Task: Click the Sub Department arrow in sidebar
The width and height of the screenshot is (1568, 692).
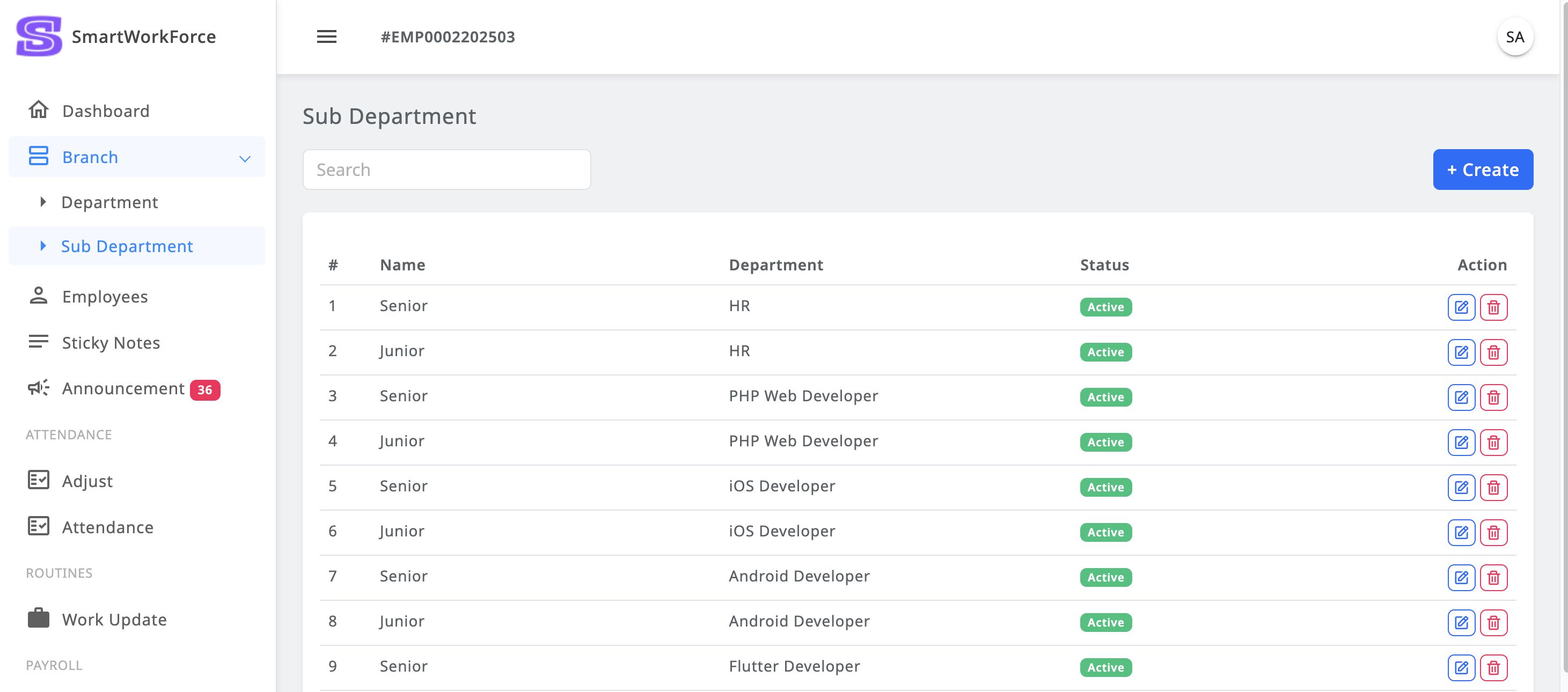Action: tap(42, 245)
